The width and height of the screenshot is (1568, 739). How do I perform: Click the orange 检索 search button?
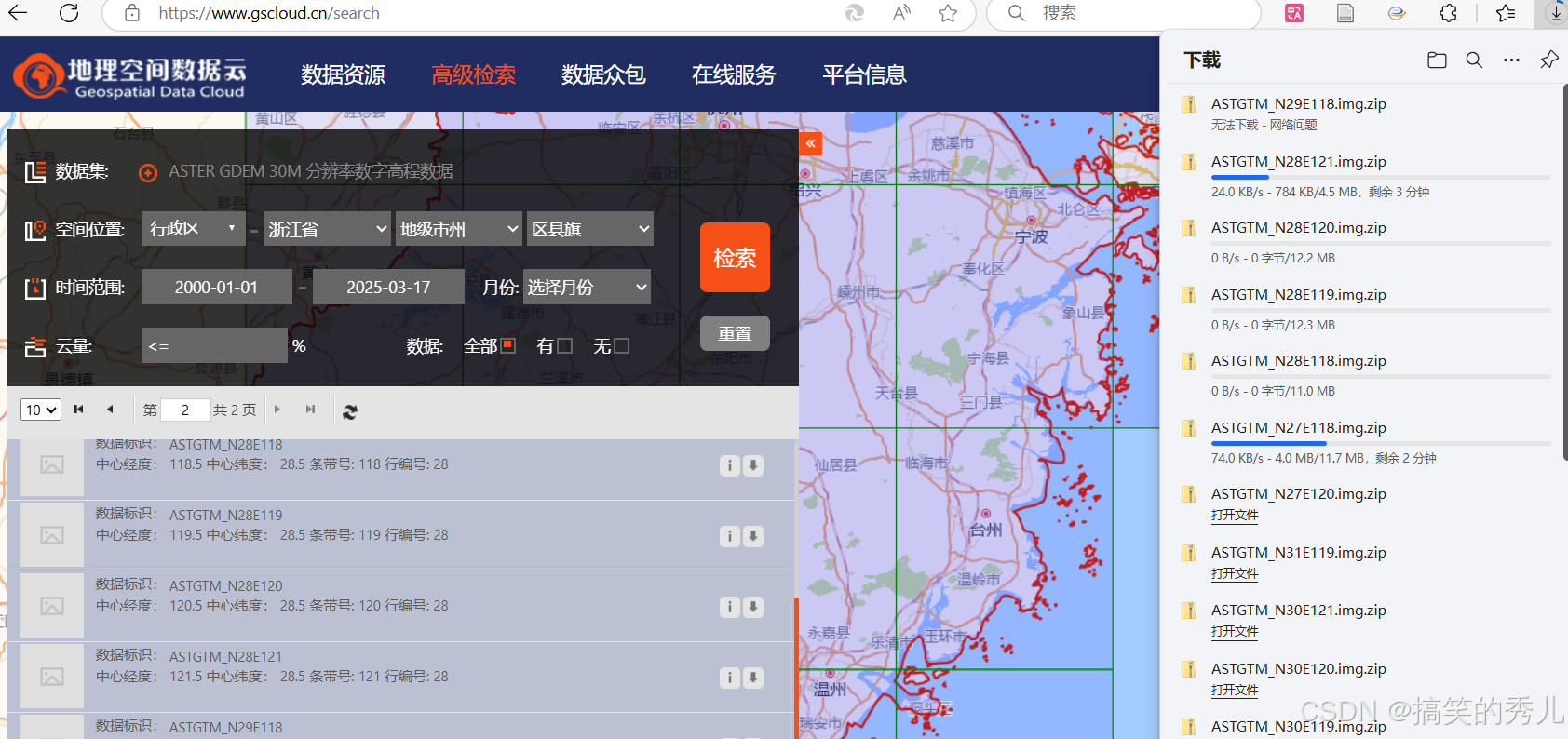pyautogui.click(x=735, y=258)
